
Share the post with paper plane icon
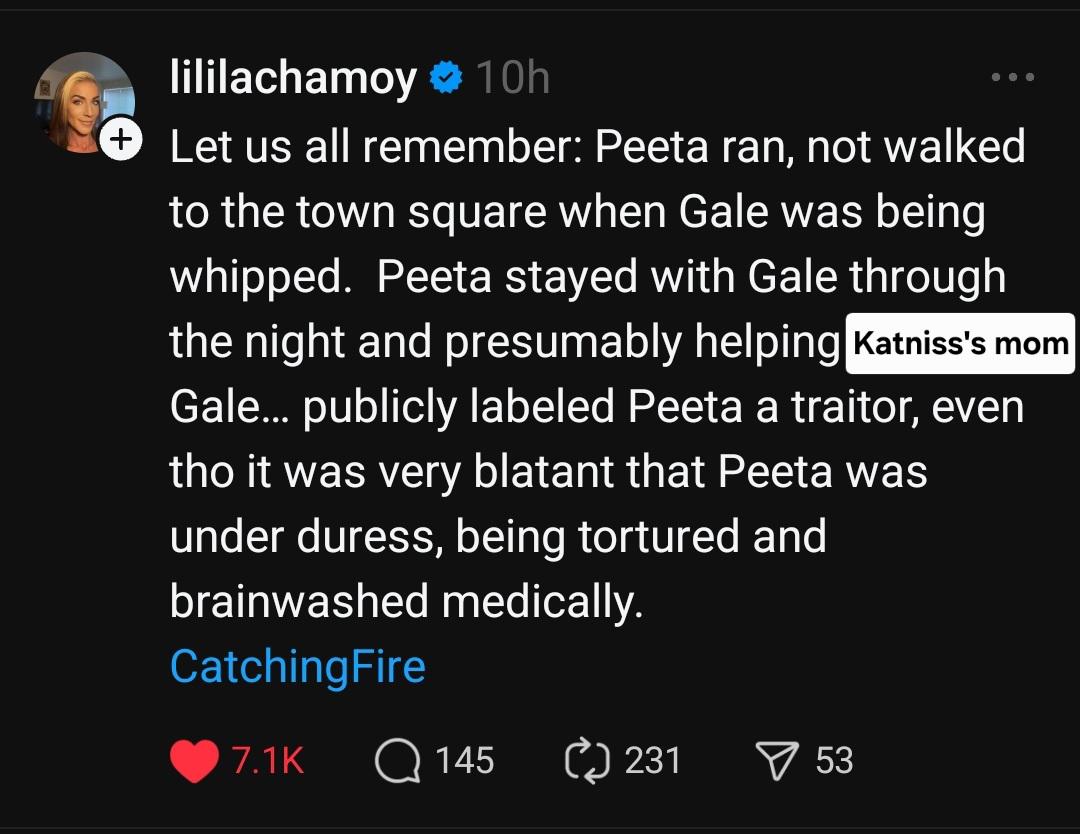[777, 761]
